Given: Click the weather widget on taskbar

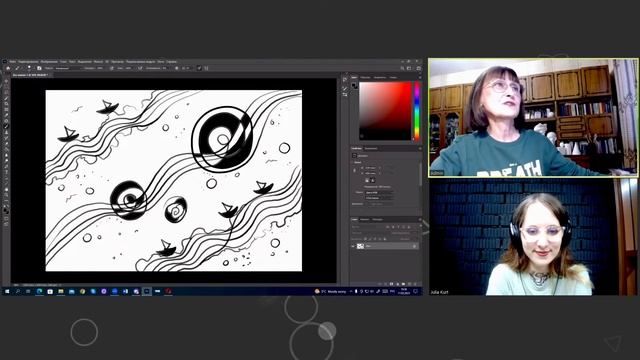Looking at the screenshot, I should pos(331,291).
